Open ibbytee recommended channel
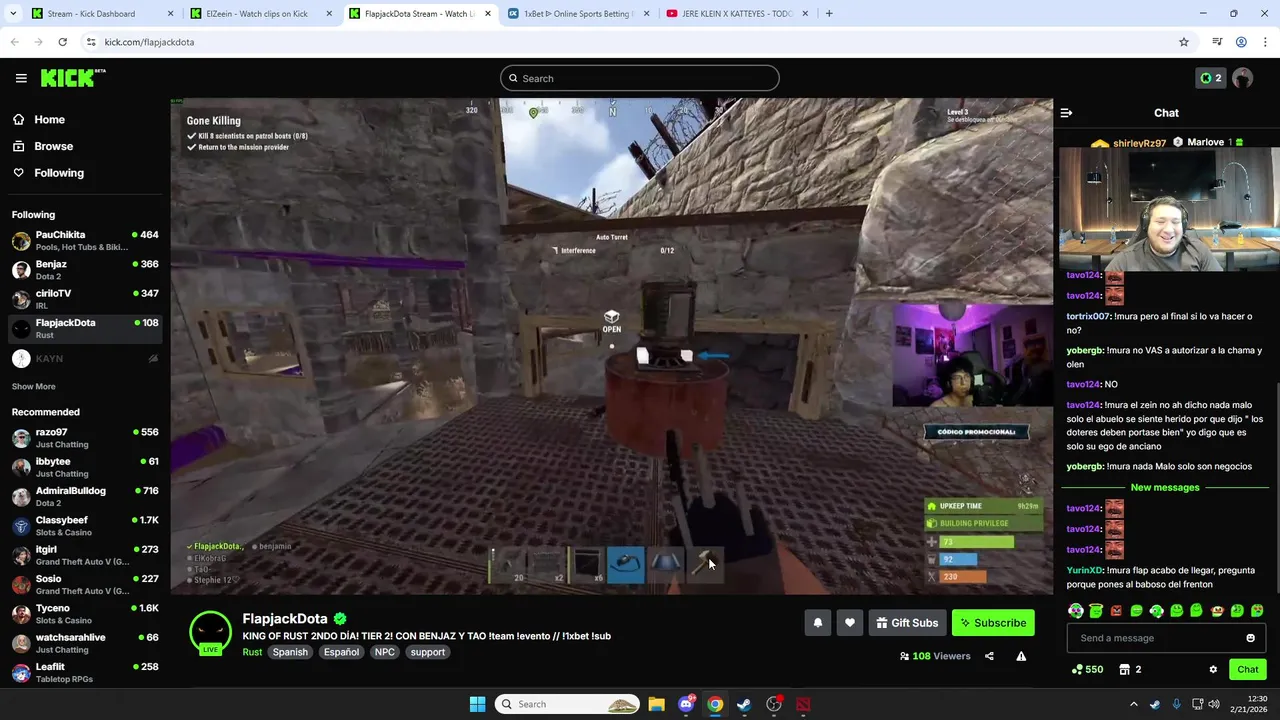The image size is (1280, 720). tap(85, 467)
